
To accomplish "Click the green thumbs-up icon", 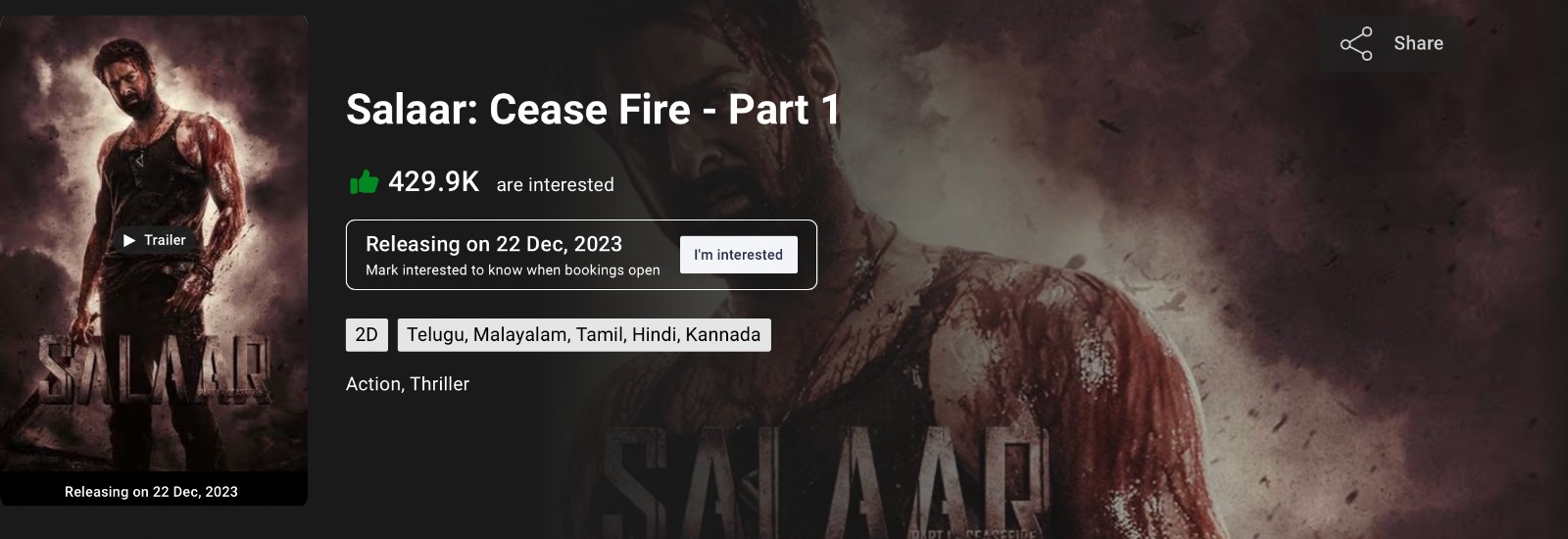I will coord(364,182).
